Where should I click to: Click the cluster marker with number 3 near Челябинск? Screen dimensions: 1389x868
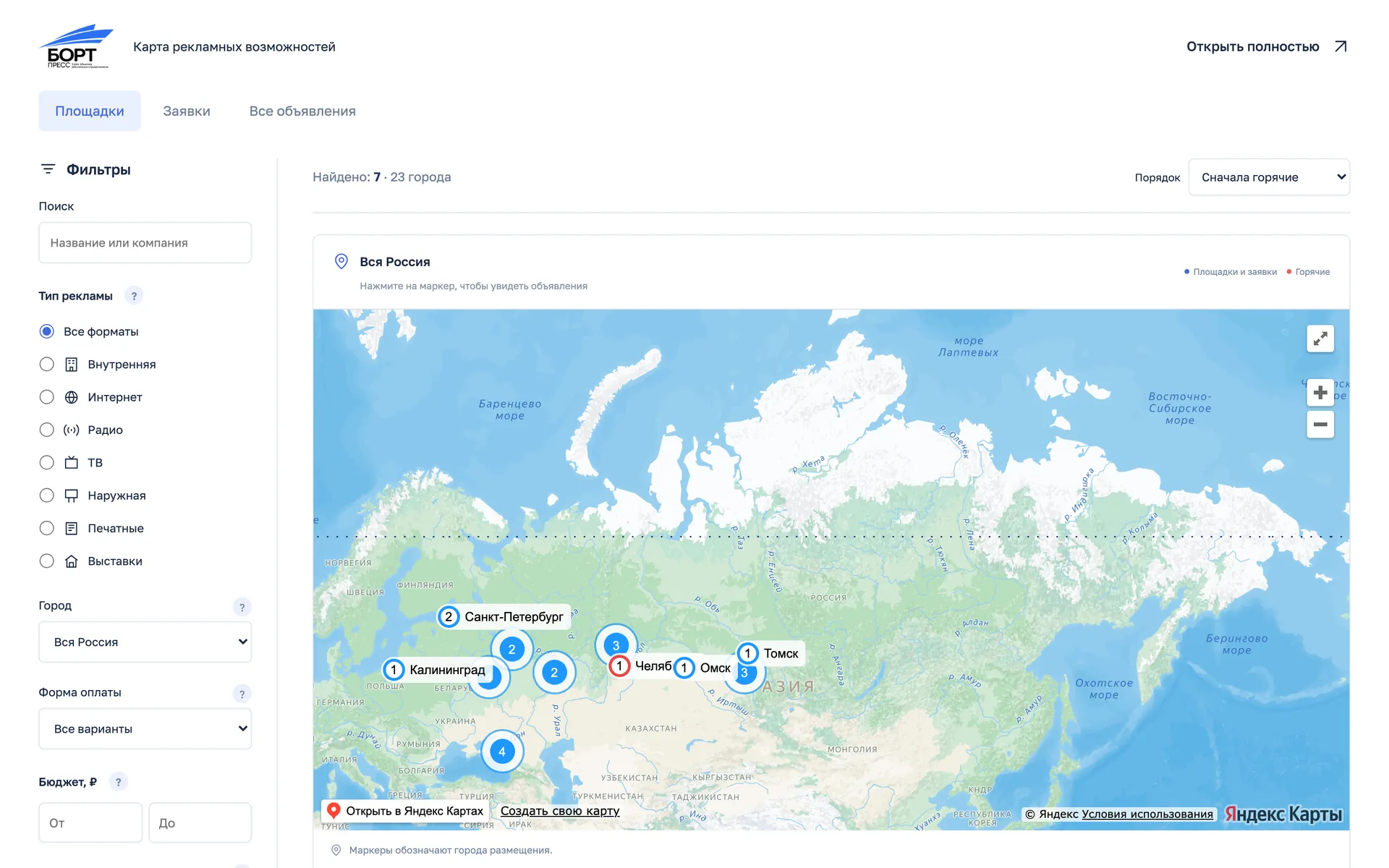click(x=616, y=643)
